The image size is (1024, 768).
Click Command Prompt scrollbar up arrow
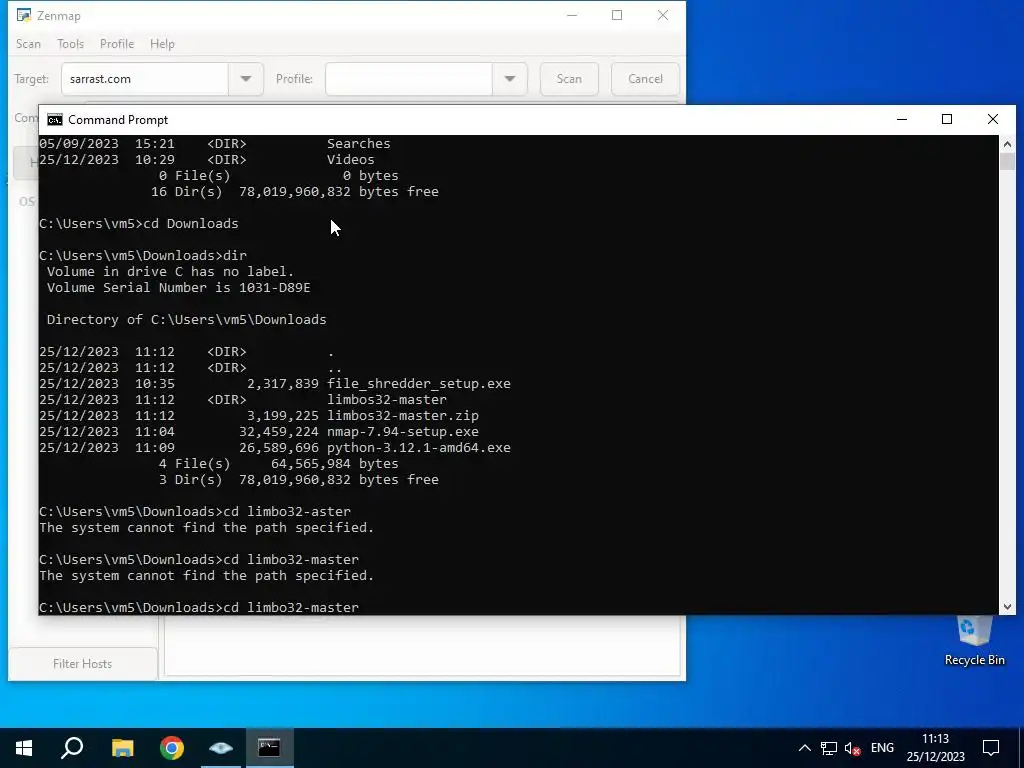tap(1007, 144)
